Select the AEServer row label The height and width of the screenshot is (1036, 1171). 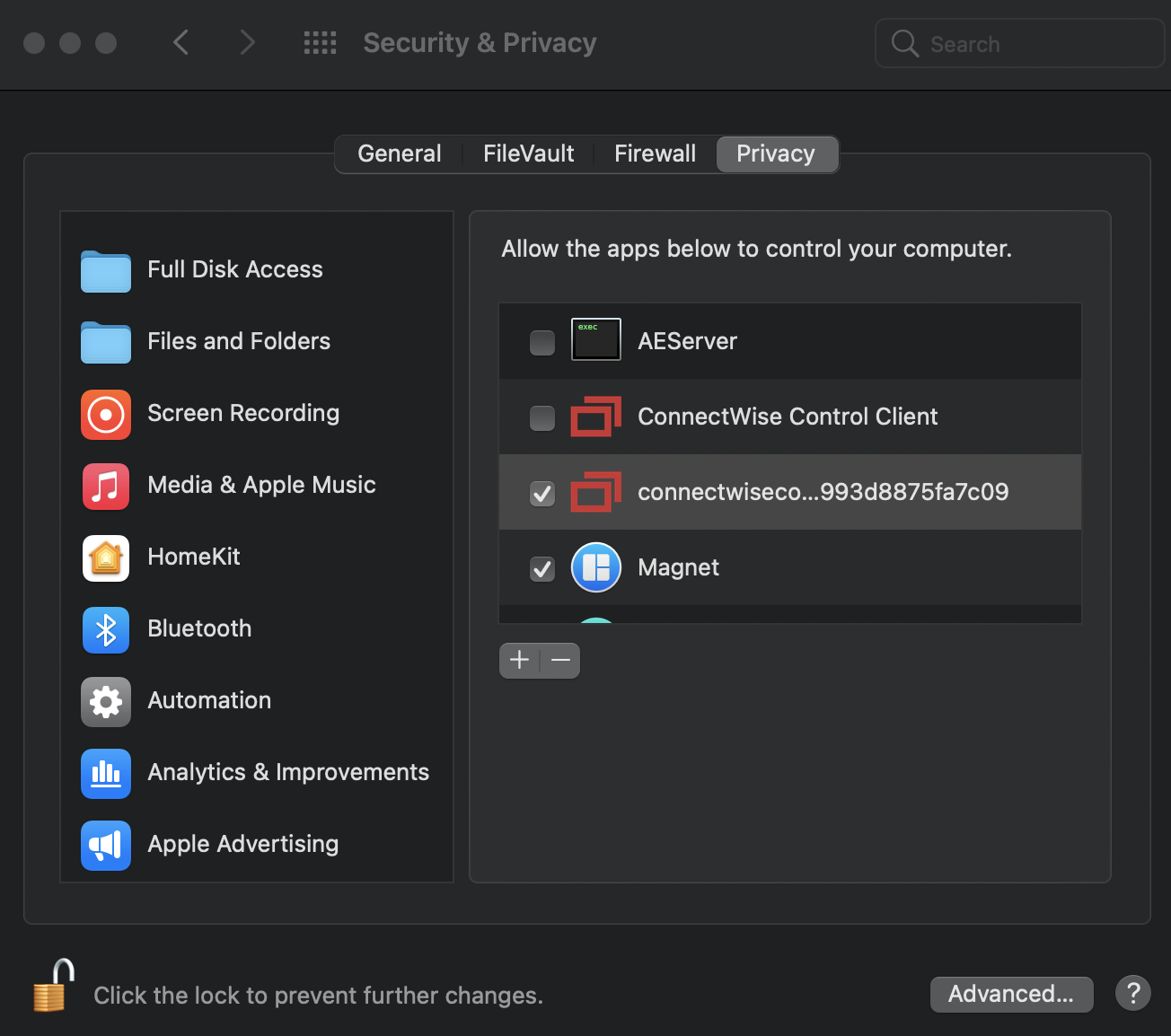[x=687, y=341]
